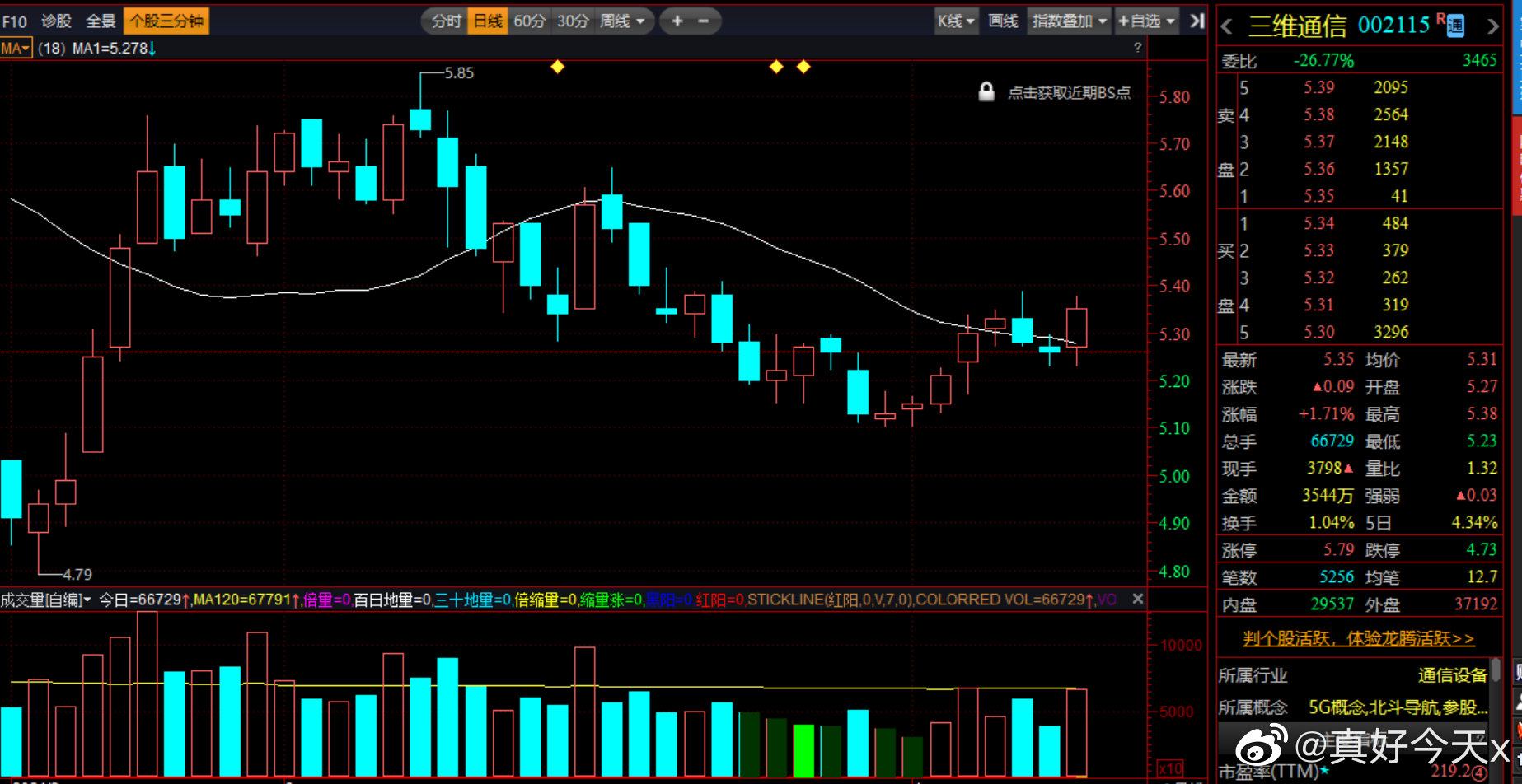Go to next stock arrow
Image resolution: width=1522 pixels, height=784 pixels.
(x=1492, y=26)
